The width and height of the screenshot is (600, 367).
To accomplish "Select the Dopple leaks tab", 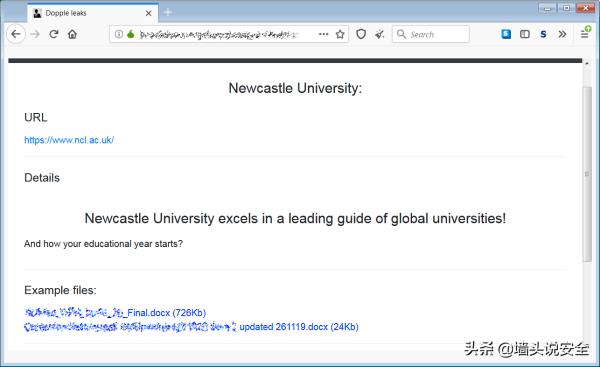I will click(x=92, y=13).
